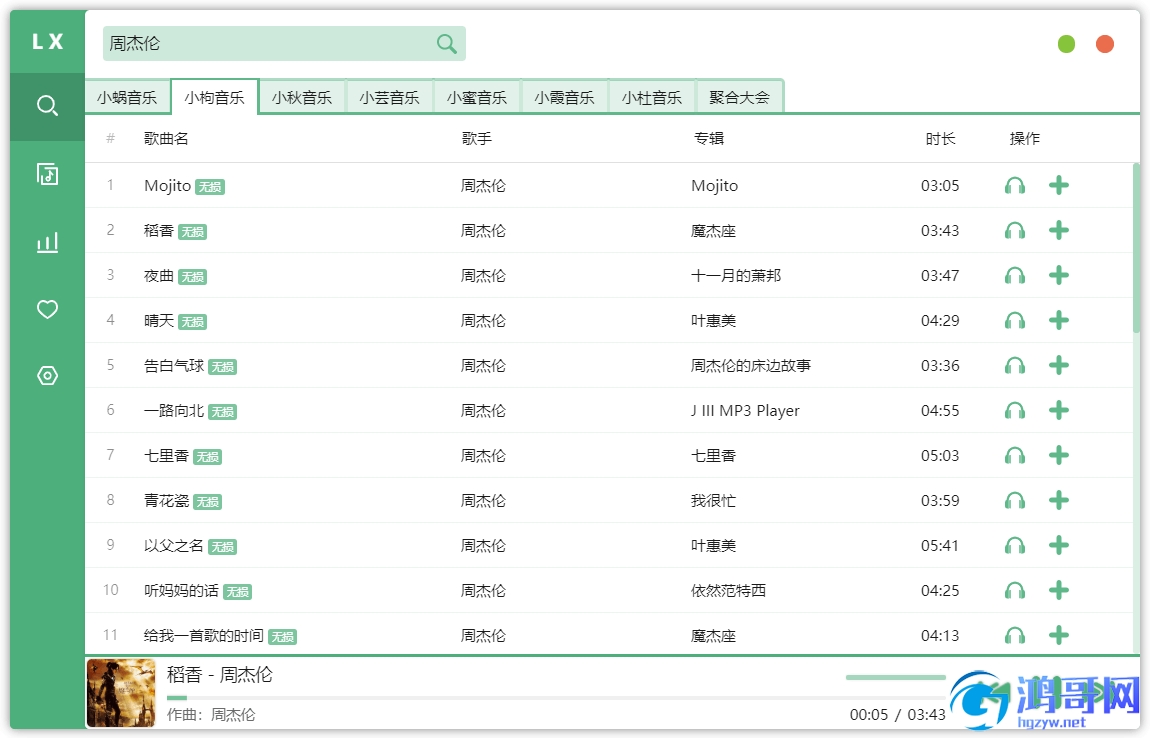Image resolution: width=1150 pixels, height=738 pixels.
Task: Open settings hexagon sidebar icon
Action: (47, 376)
